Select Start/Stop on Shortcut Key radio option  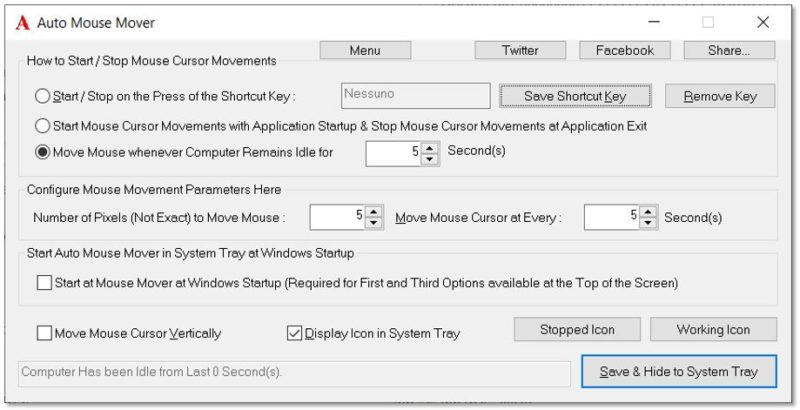tap(42, 96)
